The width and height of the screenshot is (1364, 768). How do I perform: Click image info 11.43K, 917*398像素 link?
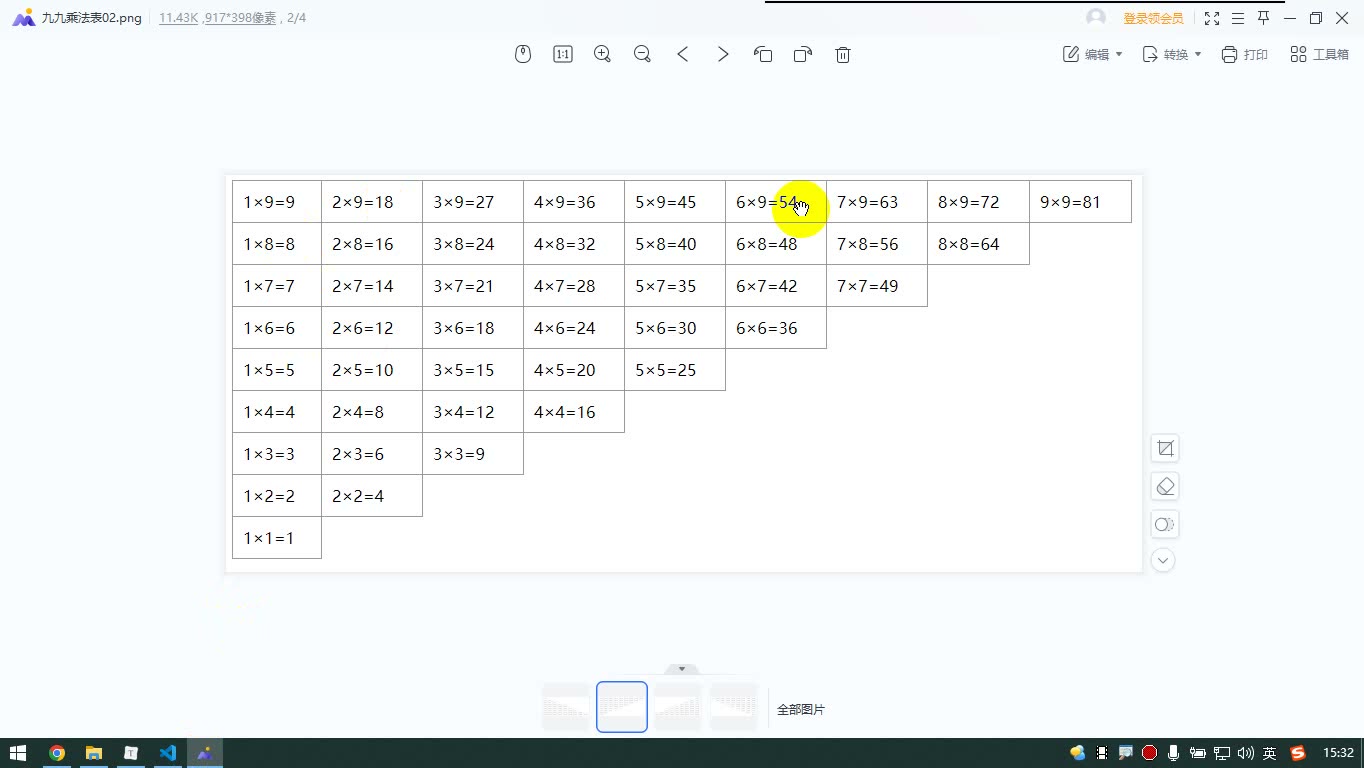tap(217, 18)
